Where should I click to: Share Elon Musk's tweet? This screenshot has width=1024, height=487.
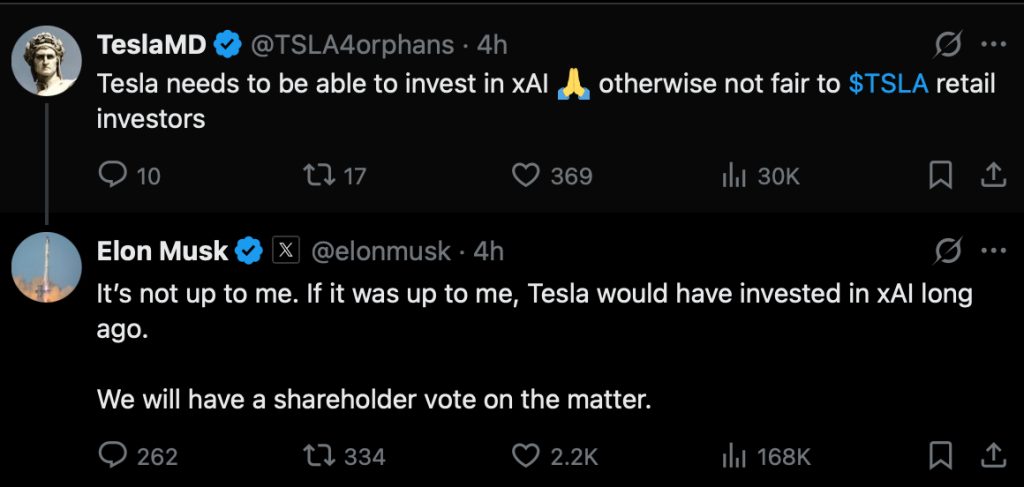tap(992, 457)
